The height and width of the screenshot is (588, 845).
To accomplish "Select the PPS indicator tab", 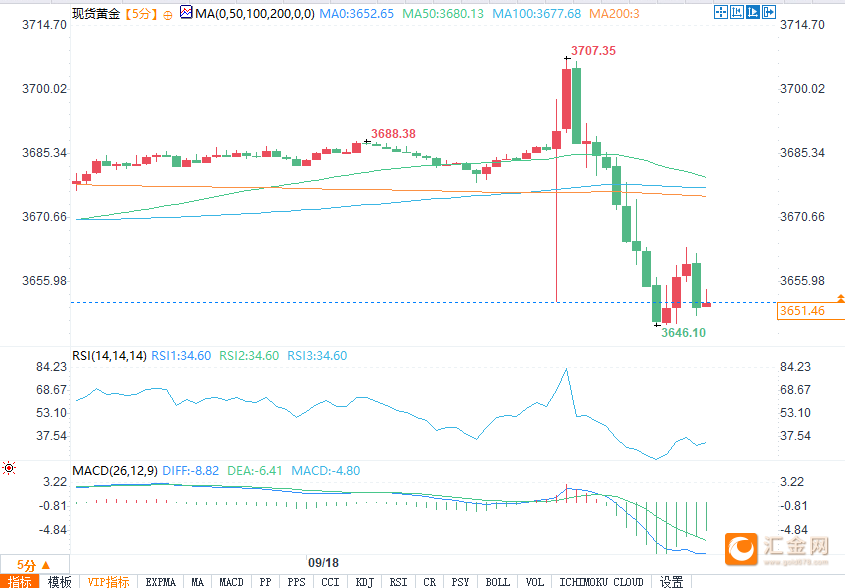I will pyautogui.click(x=296, y=582).
